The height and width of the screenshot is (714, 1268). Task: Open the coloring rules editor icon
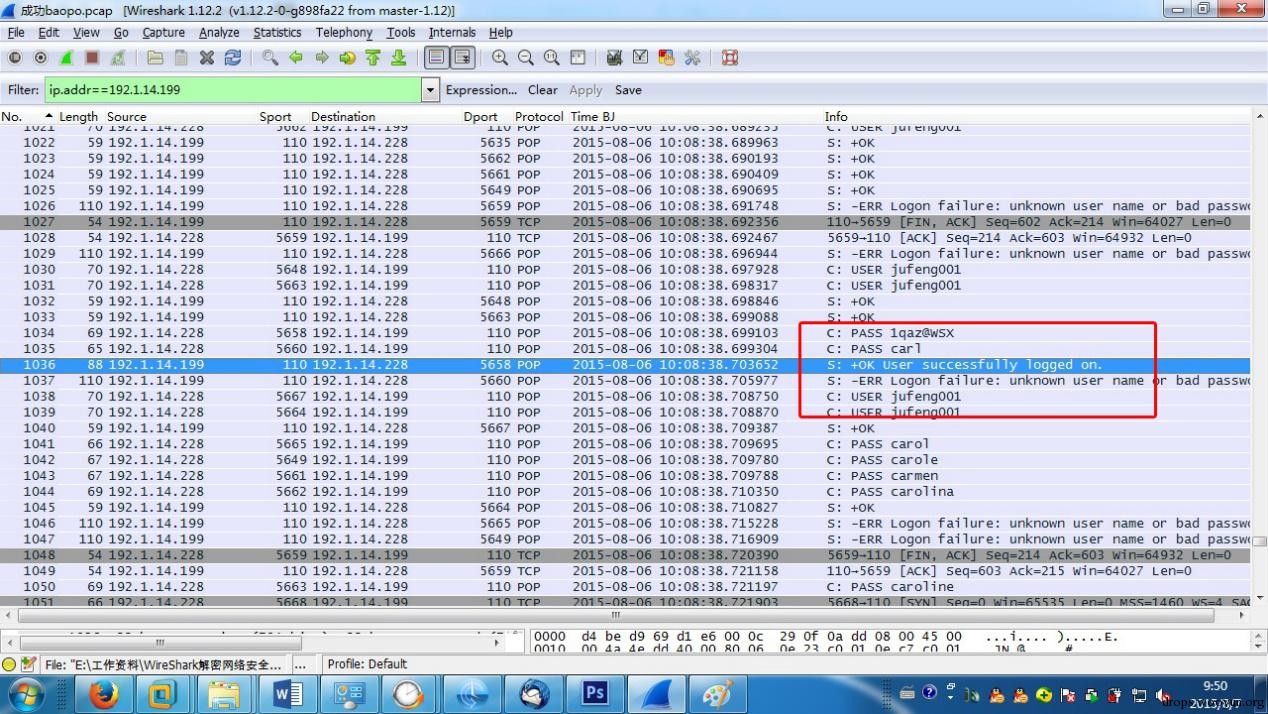666,58
